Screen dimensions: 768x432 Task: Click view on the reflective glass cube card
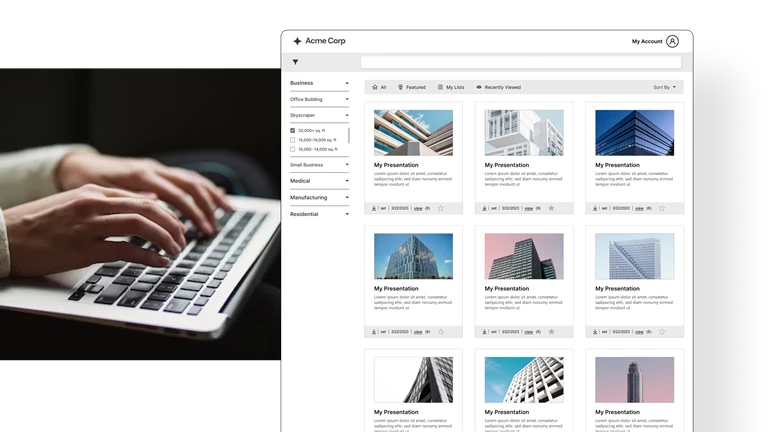coord(418,332)
